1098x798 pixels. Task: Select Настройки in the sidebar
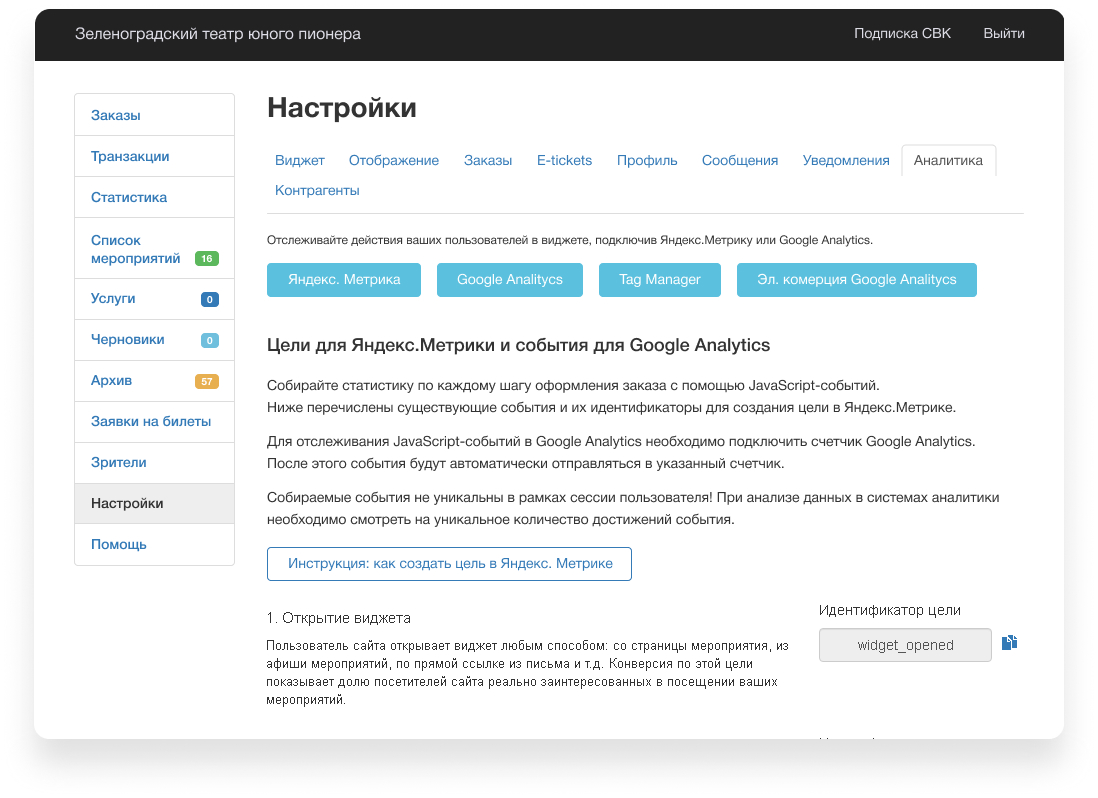[x=154, y=503]
